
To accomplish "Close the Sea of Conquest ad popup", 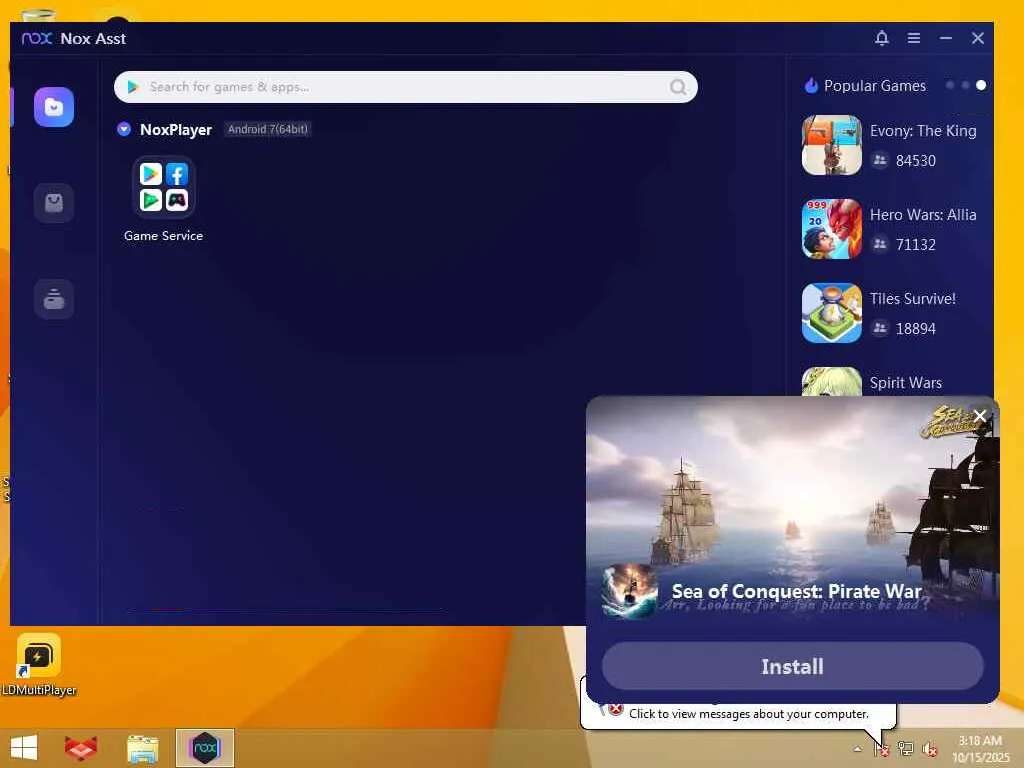I will (x=980, y=416).
